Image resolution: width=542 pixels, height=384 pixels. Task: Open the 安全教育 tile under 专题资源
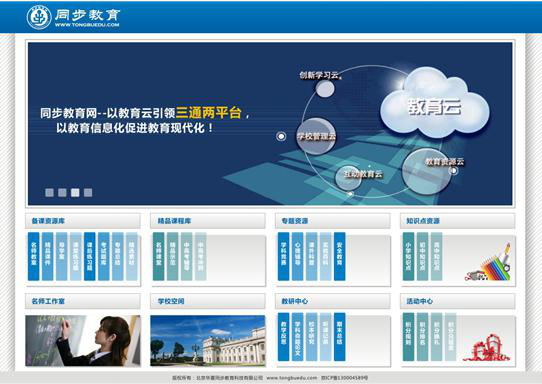(x=339, y=256)
